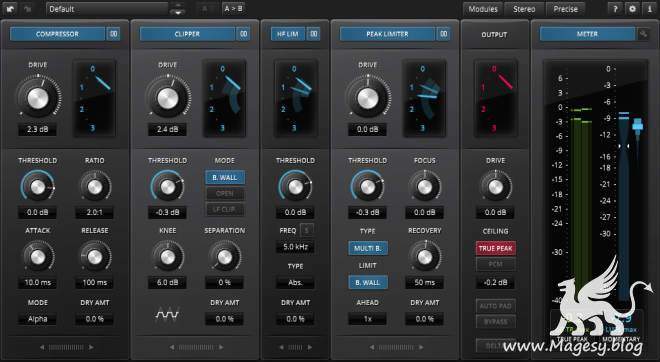This screenshot has height=362, width=660.
Task: Select preset slot A
Action: click(x=205, y=9)
